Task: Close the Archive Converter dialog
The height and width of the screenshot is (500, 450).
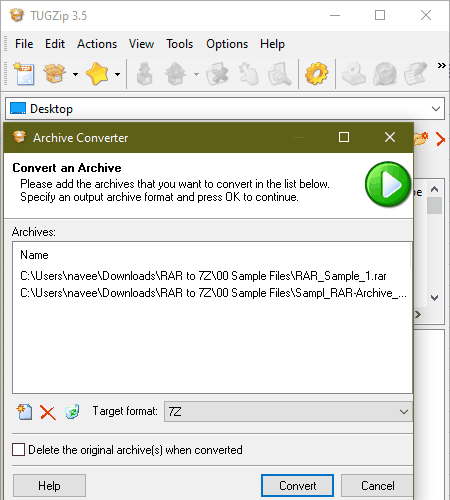Action: 390,137
